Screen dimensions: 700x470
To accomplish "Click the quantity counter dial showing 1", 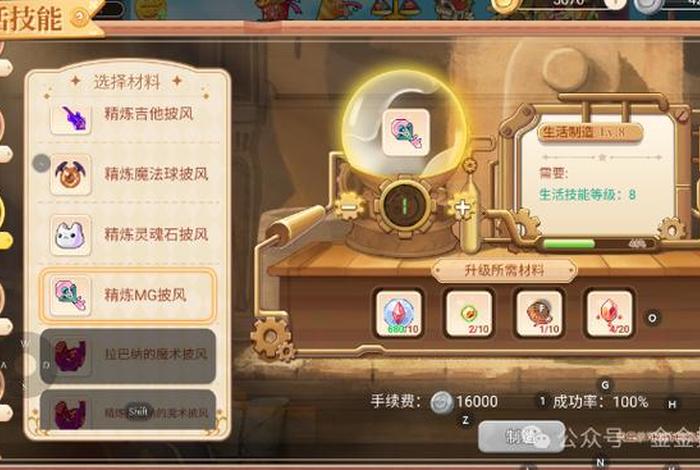I will coord(404,205).
